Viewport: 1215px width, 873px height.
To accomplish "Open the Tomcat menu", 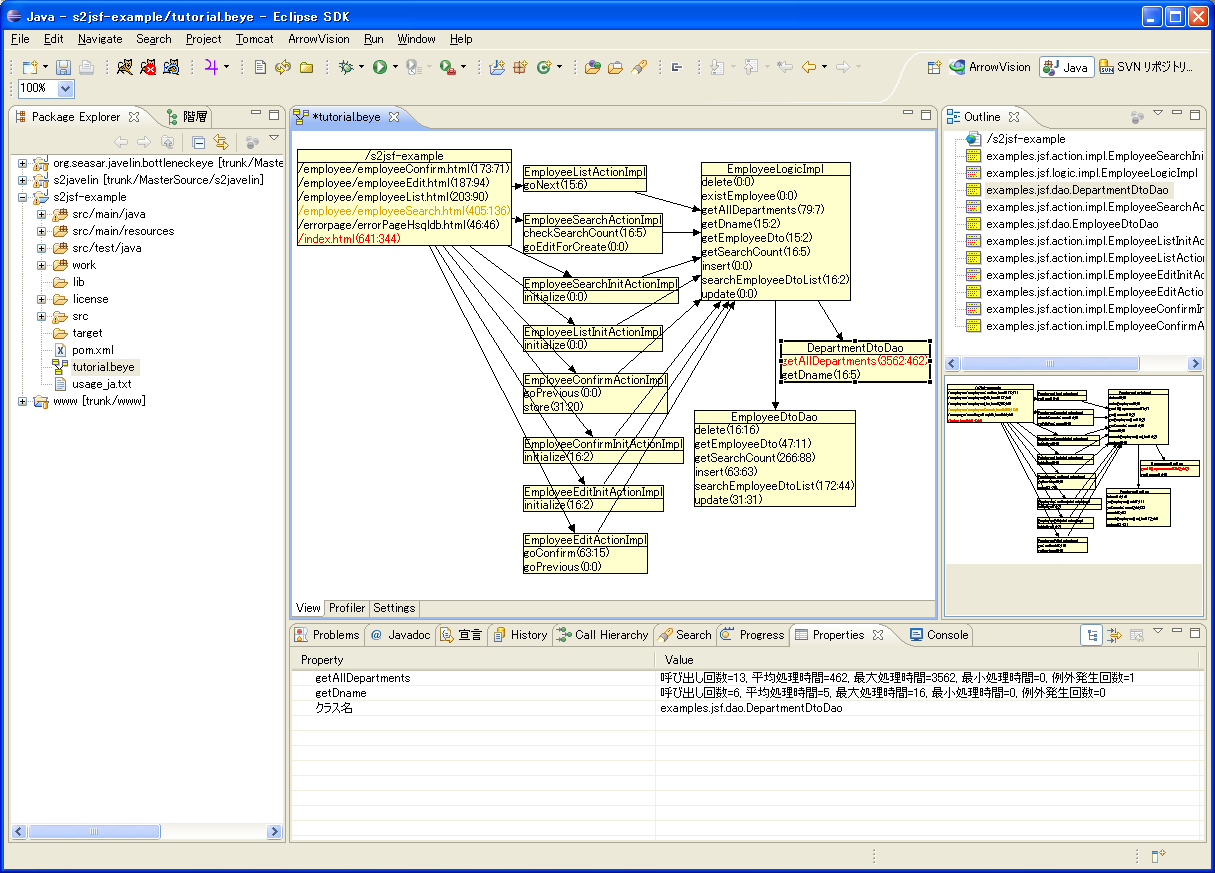I will coord(254,39).
